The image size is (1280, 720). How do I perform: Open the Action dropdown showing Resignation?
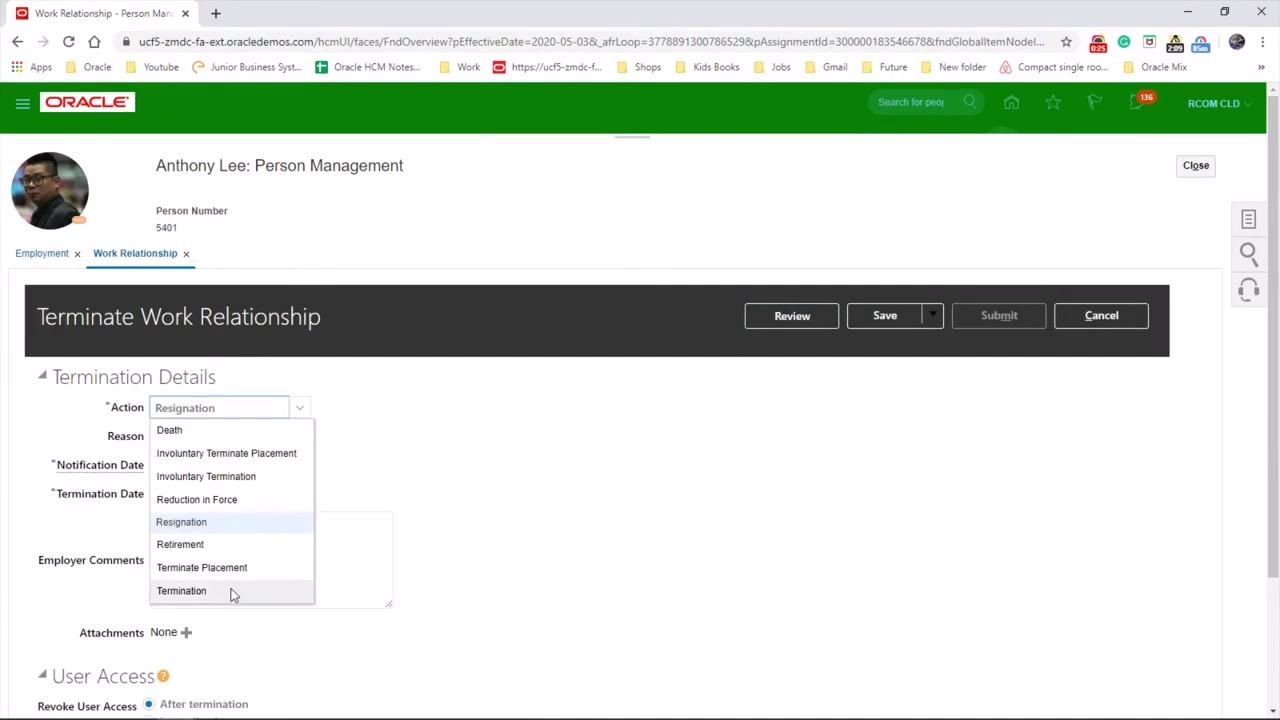click(x=299, y=408)
